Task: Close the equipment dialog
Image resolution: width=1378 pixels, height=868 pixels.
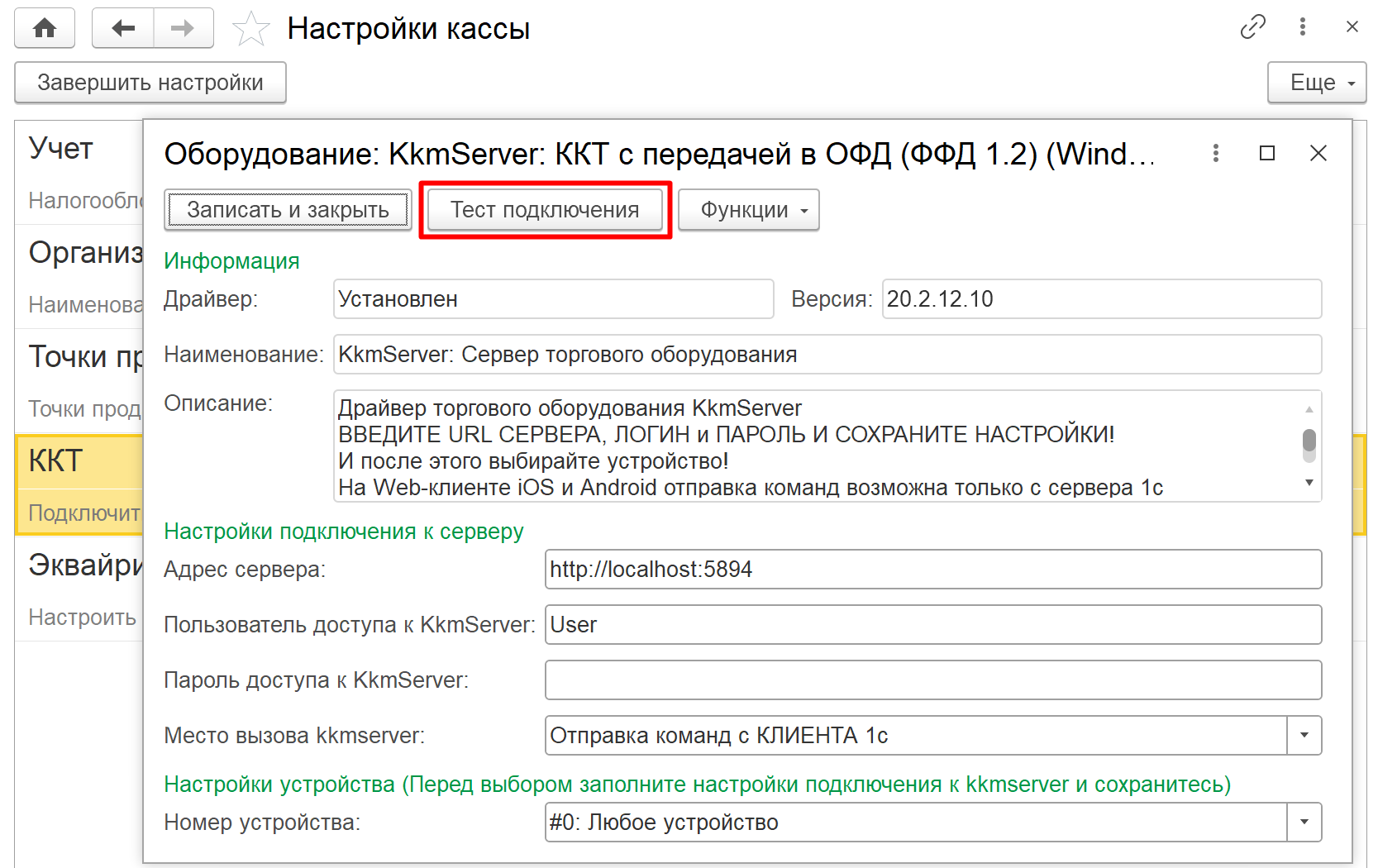Action: (1318, 153)
